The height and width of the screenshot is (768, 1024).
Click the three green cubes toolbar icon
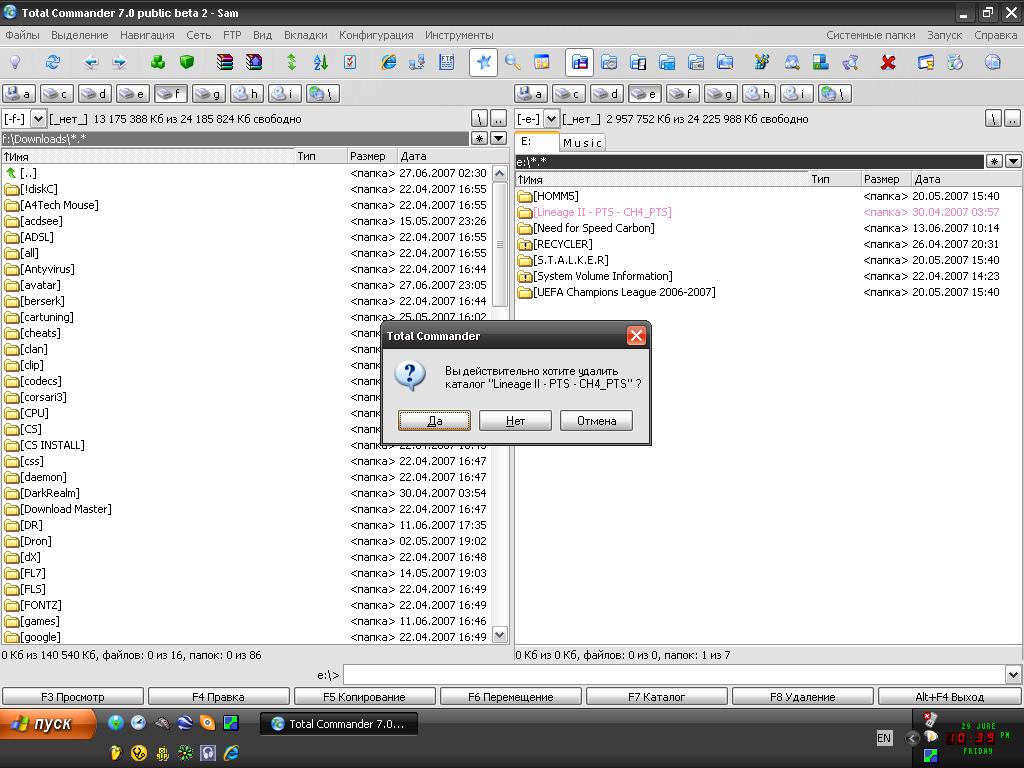[x=157, y=63]
